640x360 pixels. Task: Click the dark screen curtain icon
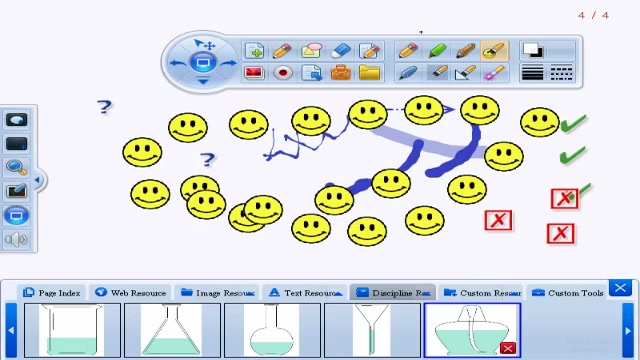point(17,144)
